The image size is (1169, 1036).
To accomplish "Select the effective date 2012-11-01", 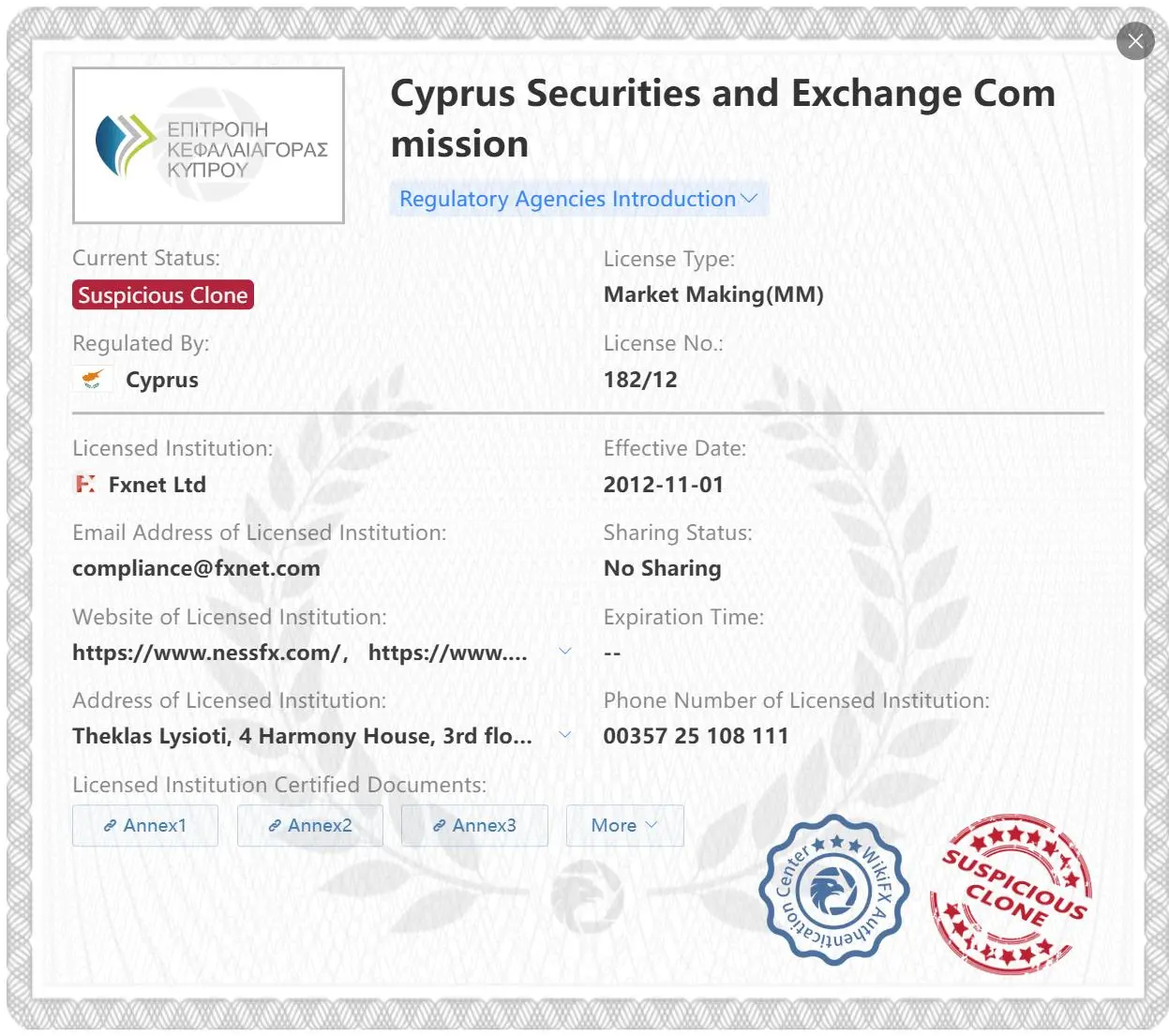I will [664, 485].
